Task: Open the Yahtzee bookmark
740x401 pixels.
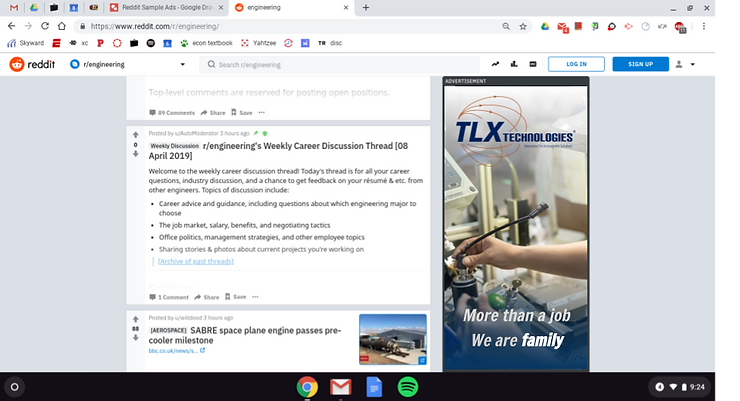Action: [x=259, y=43]
